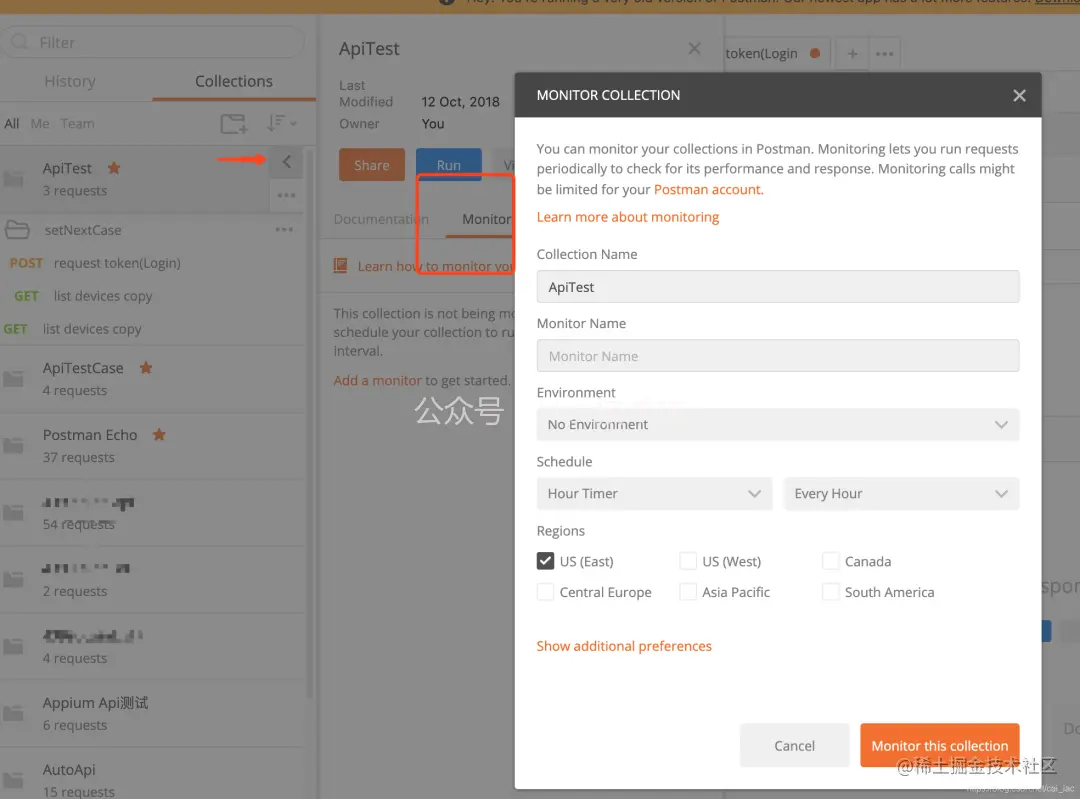Image resolution: width=1080 pixels, height=799 pixels.
Task: Filter collections by All
Action: [12, 124]
